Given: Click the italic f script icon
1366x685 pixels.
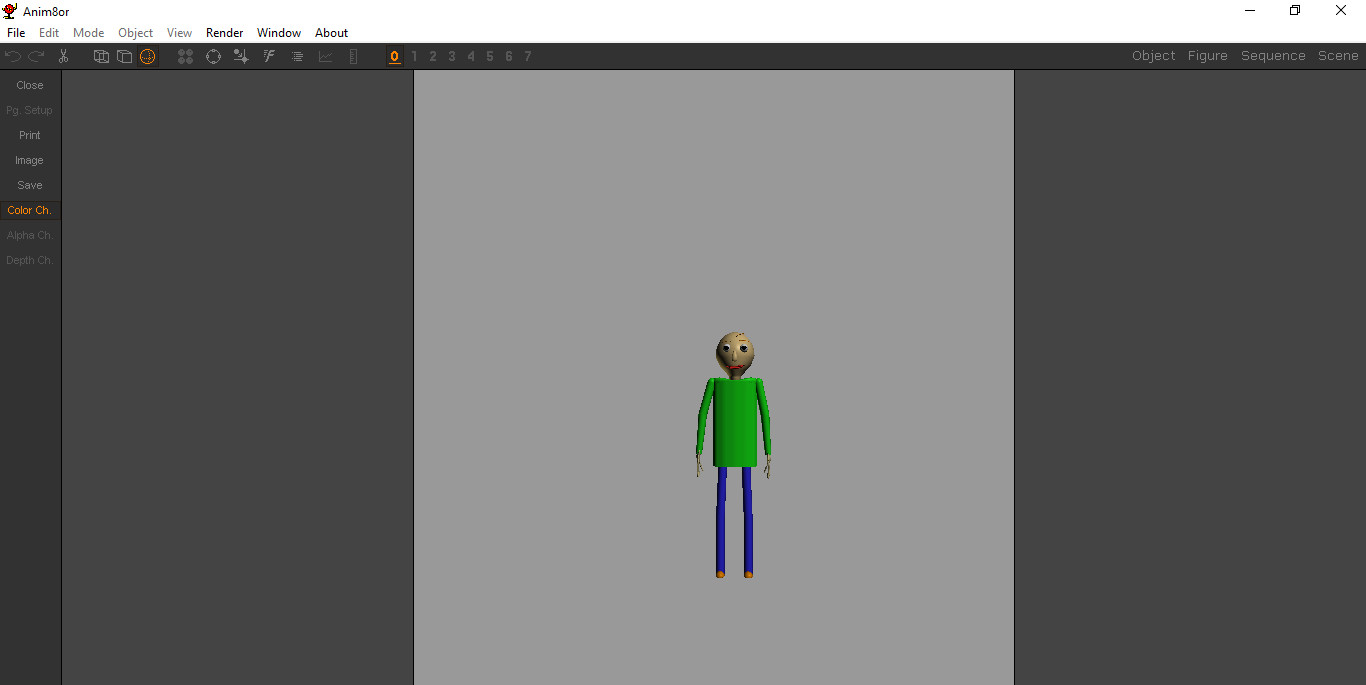Looking at the screenshot, I should click(268, 56).
